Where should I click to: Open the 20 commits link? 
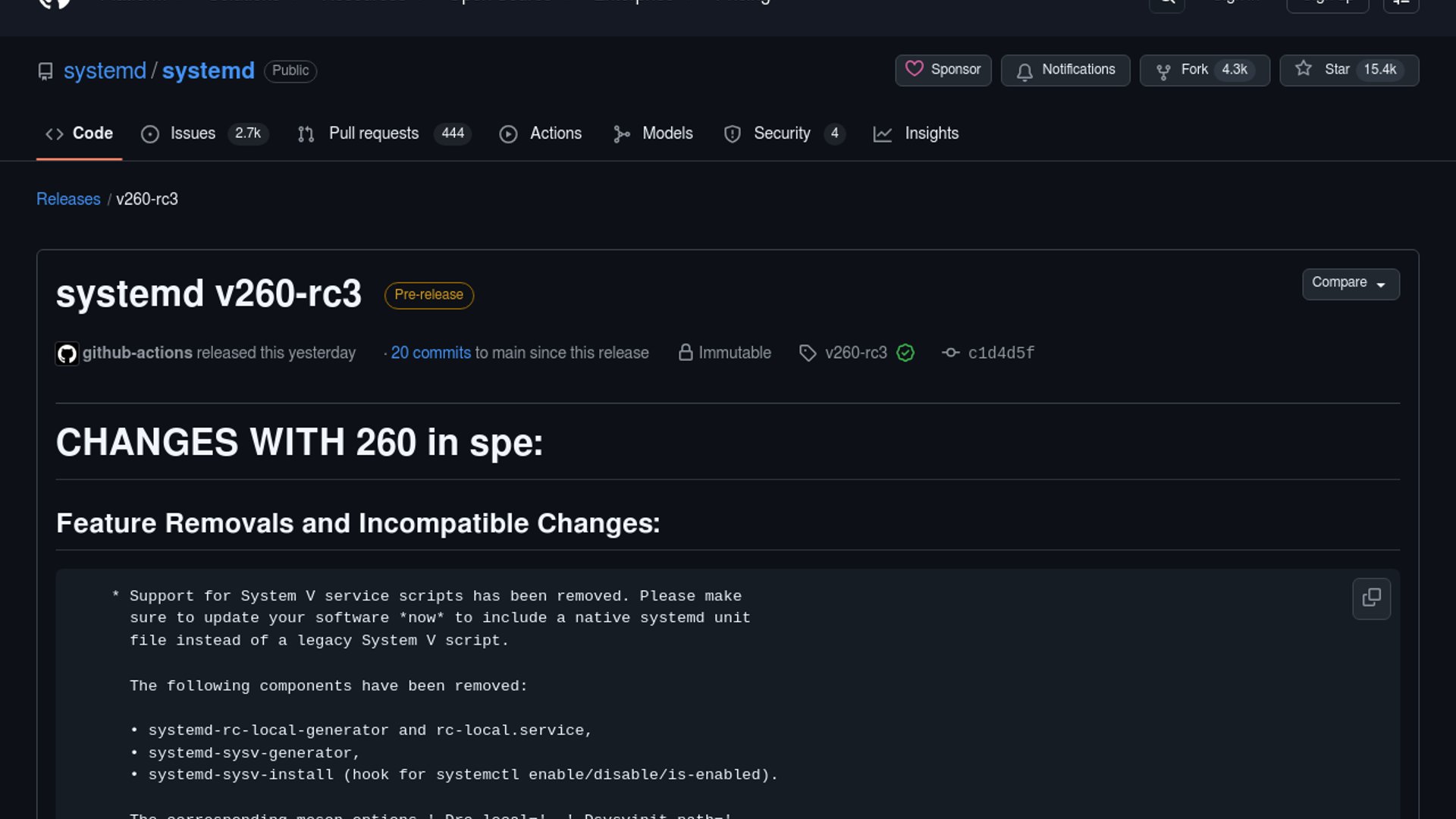pyautogui.click(x=430, y=353)
